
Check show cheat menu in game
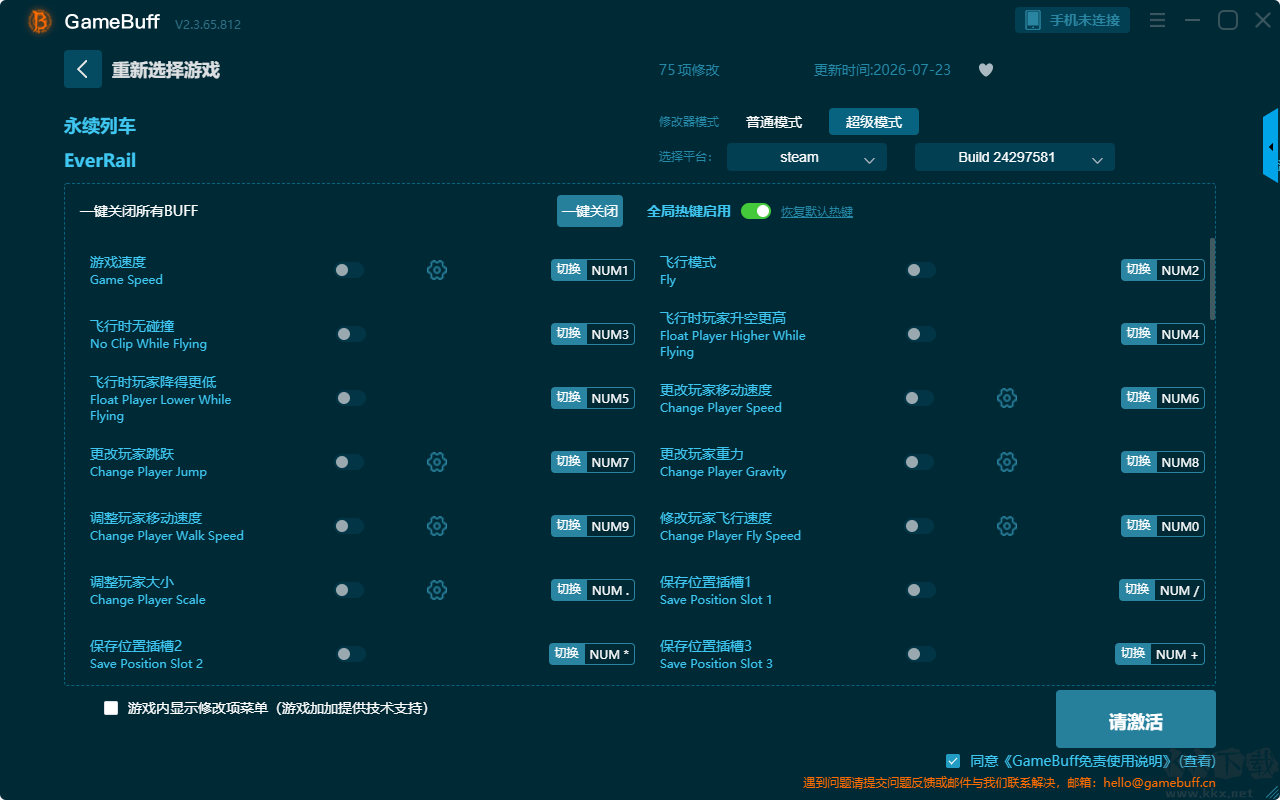[x=111, y=708]
